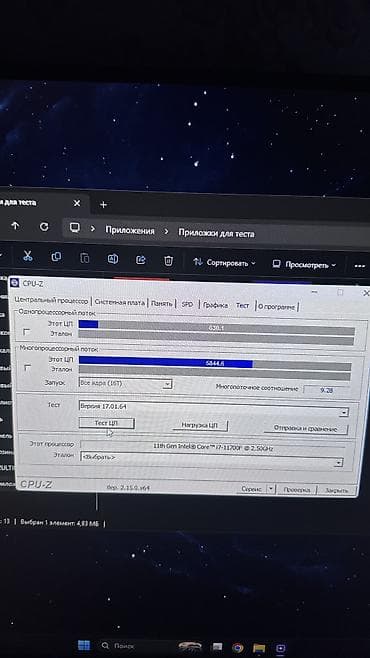Screen dimensions: 370x658
Task: Click 'Выбран 1 элемент: 4,83 МБ' status text
Action: coord(59,523)
